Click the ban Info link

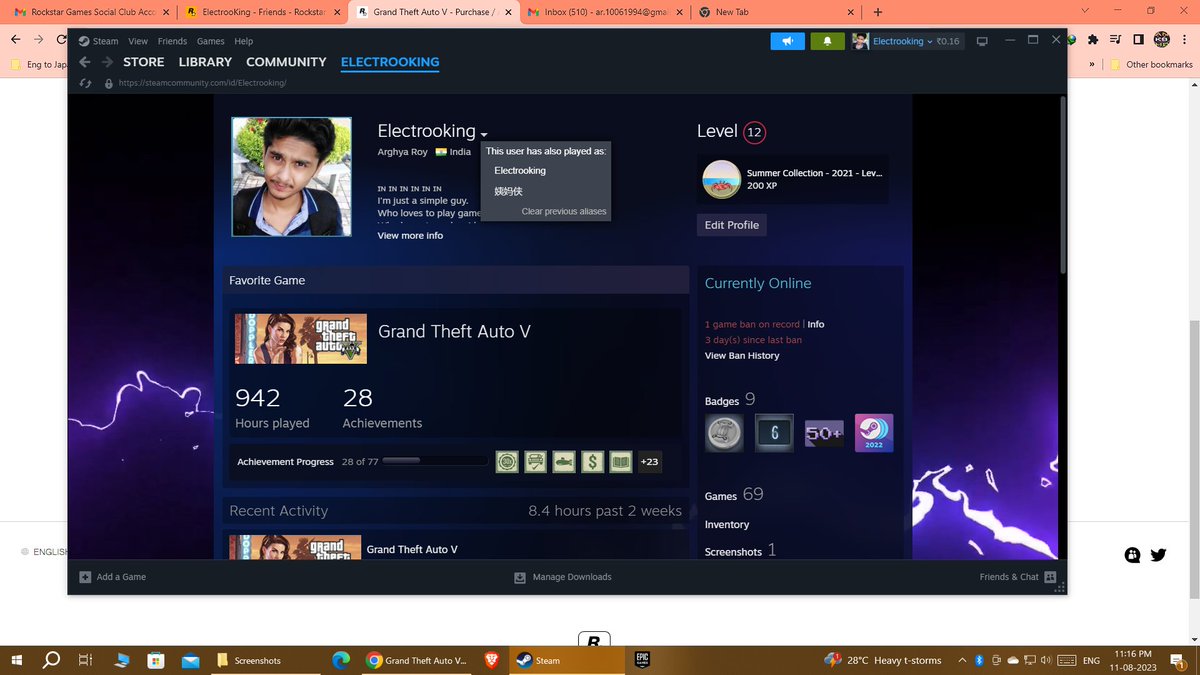pyautogui.click(x=816, y=324)
